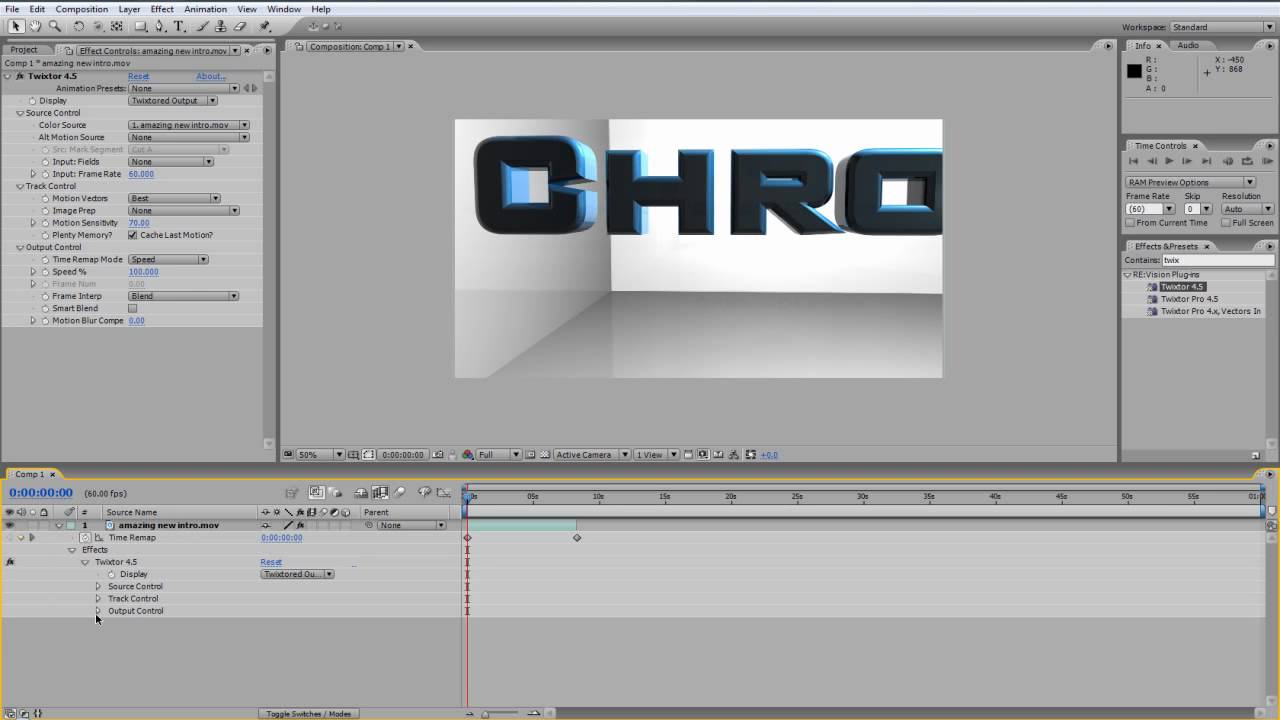Open the Effect menu
This screenshot has height=720, width=1280.
click(162, 9)
